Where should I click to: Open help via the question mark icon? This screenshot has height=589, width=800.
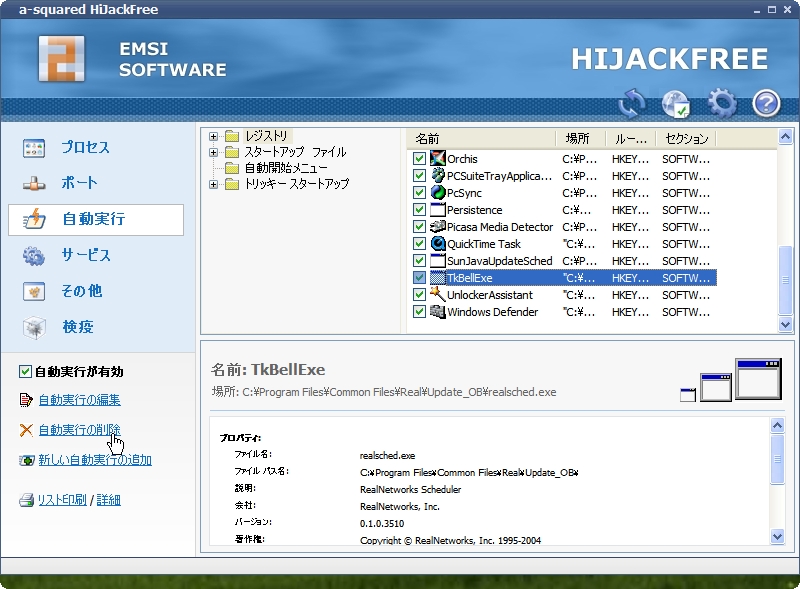[766, 104]
